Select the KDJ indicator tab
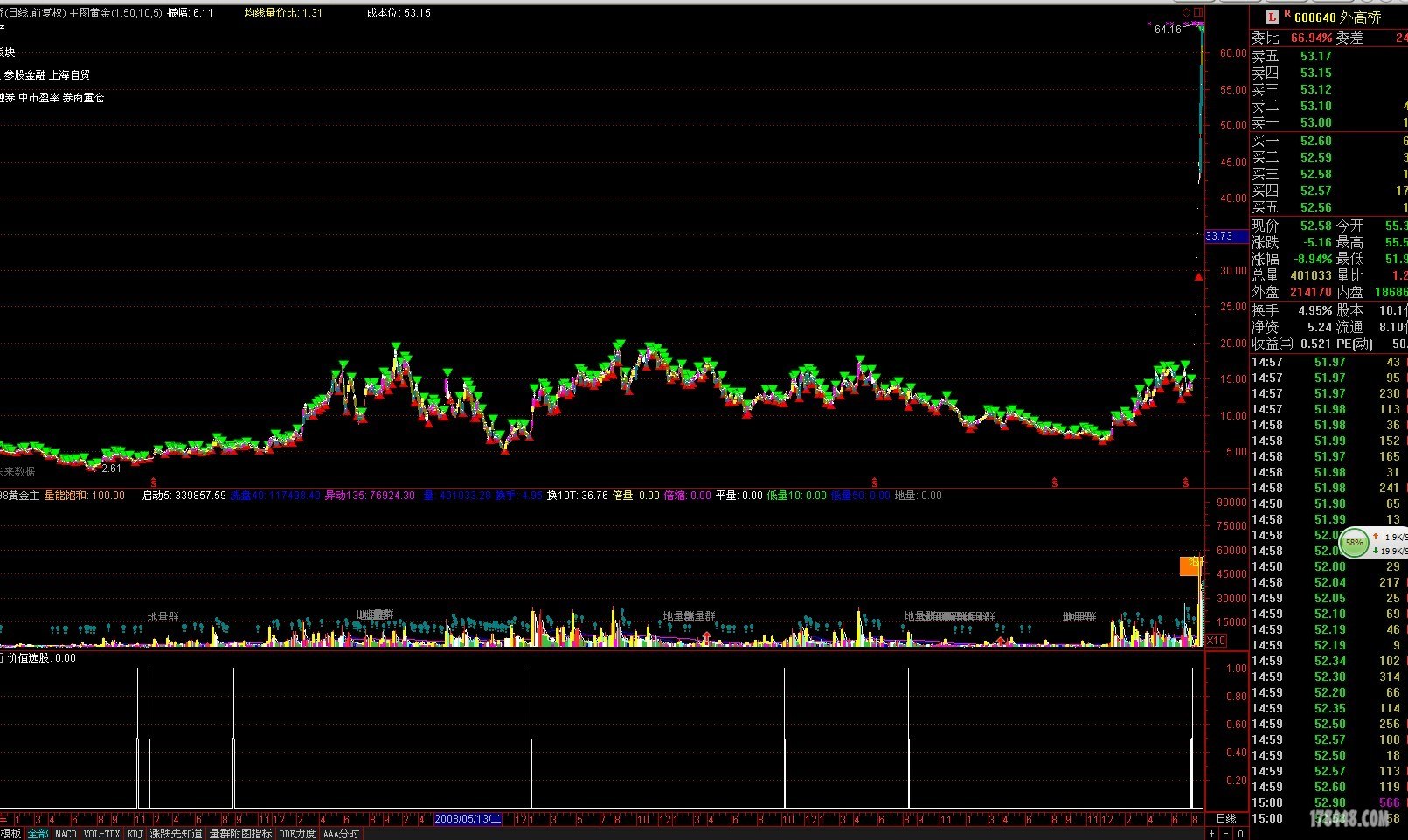1408x840 pixels. [135, 834]
